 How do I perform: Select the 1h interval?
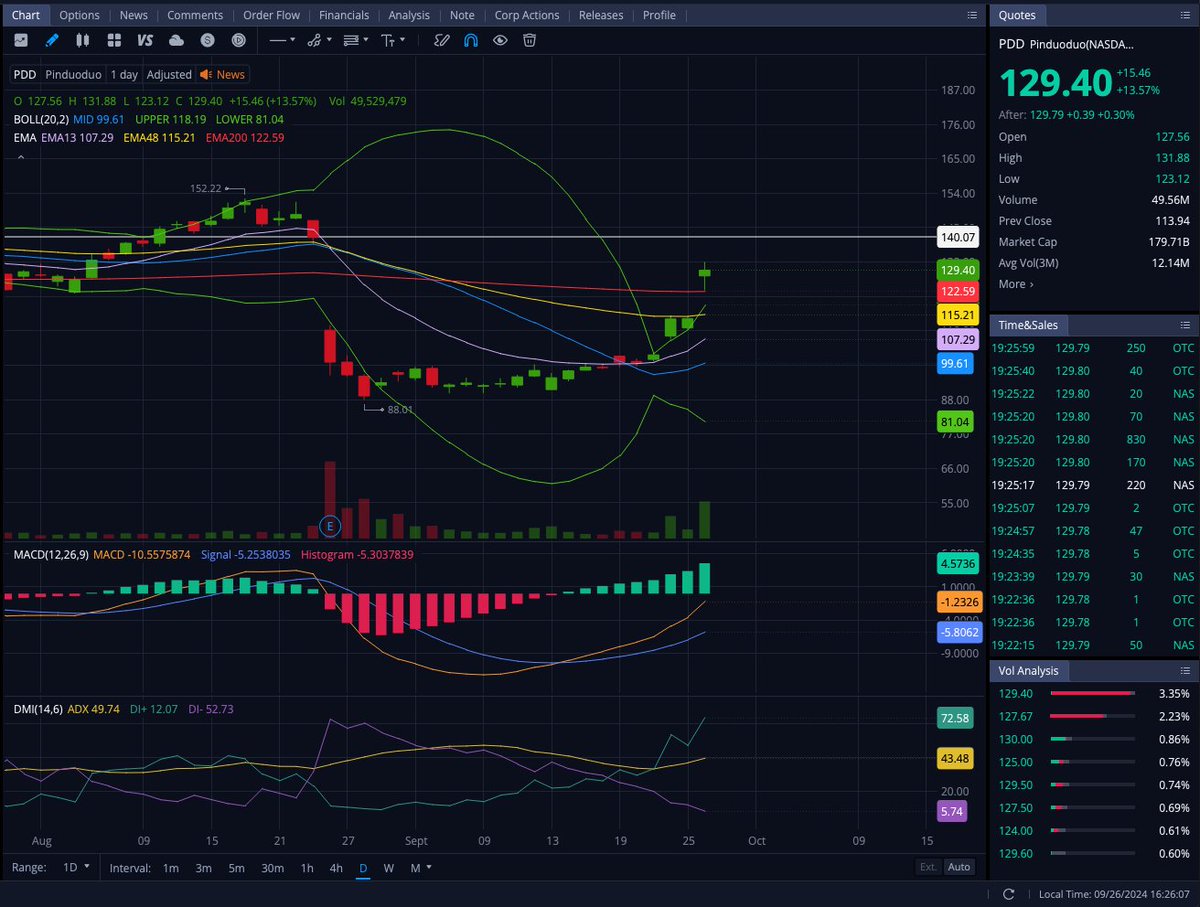coord(307,868)
